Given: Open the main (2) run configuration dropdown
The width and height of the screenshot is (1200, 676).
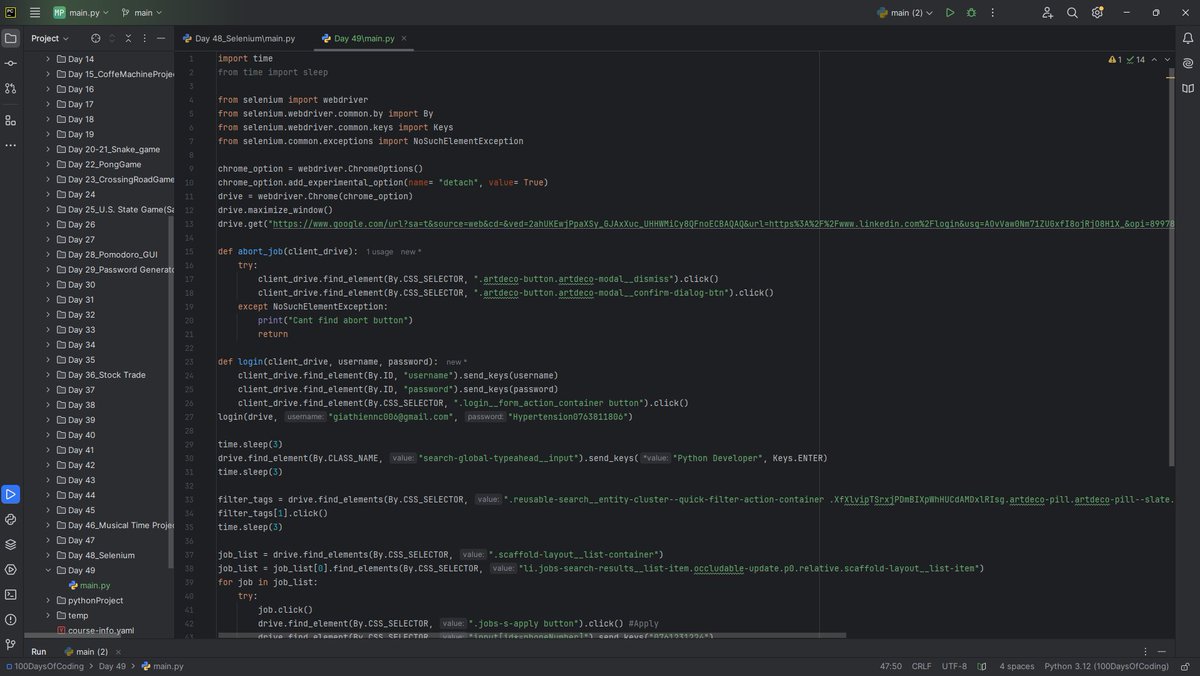Looking at the screenshot, I should click(x=904, y=13).
